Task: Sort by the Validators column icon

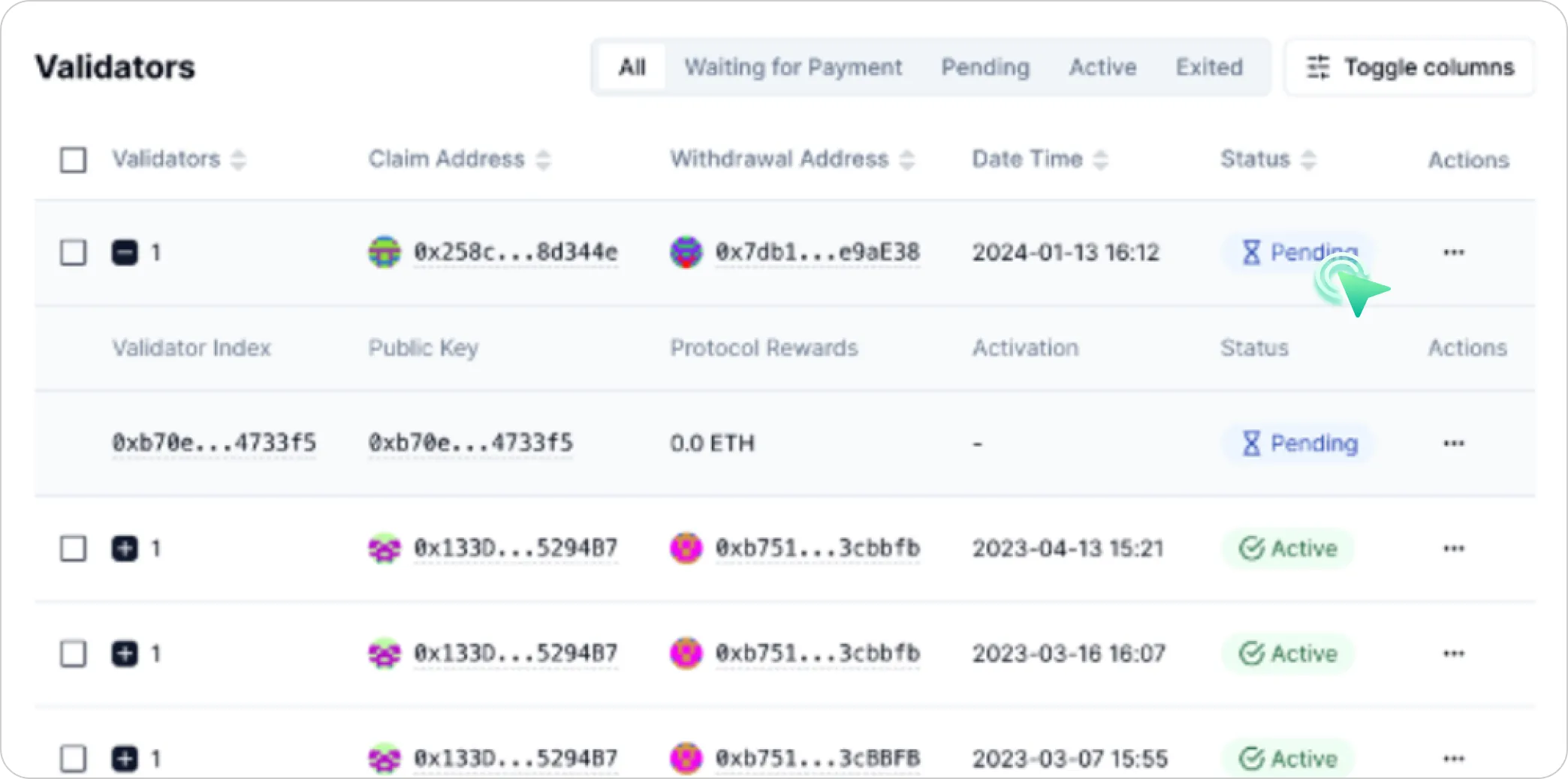Action: pyautogui.click(x=238, y=160)
